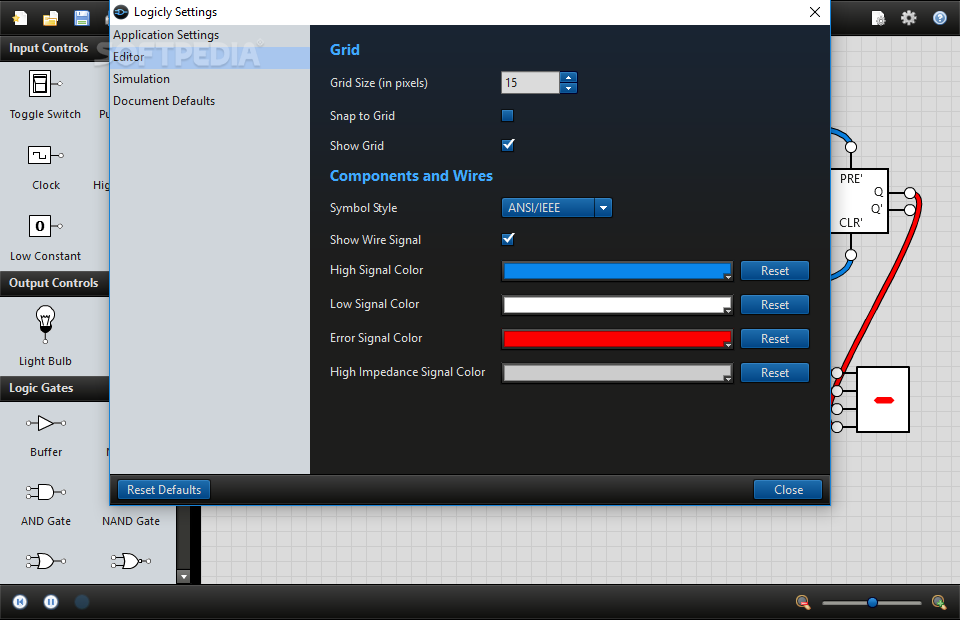This screenshot has width=960, height=620.
Task: Uncheck the Show Grid checkbox
Action: (508, 145)
